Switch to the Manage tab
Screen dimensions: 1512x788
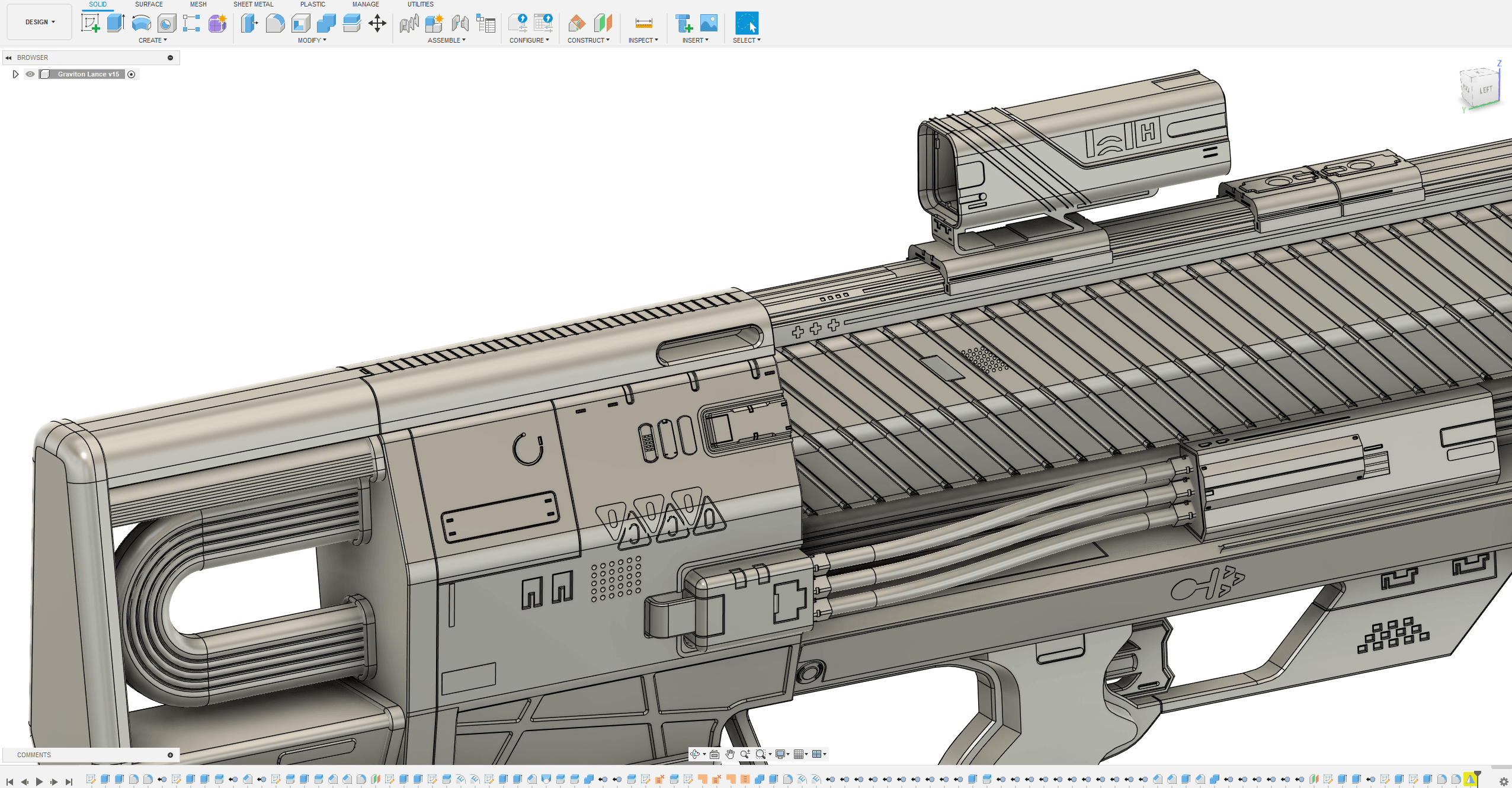[366, 4]
